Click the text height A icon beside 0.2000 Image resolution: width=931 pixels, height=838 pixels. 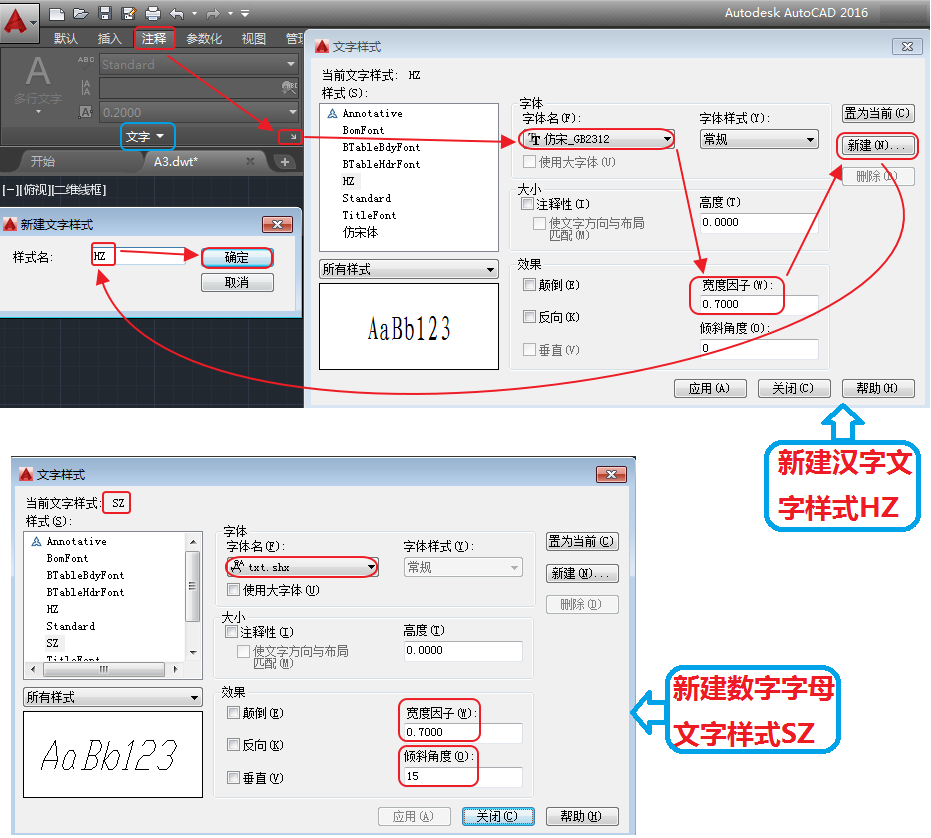(86, 112)
